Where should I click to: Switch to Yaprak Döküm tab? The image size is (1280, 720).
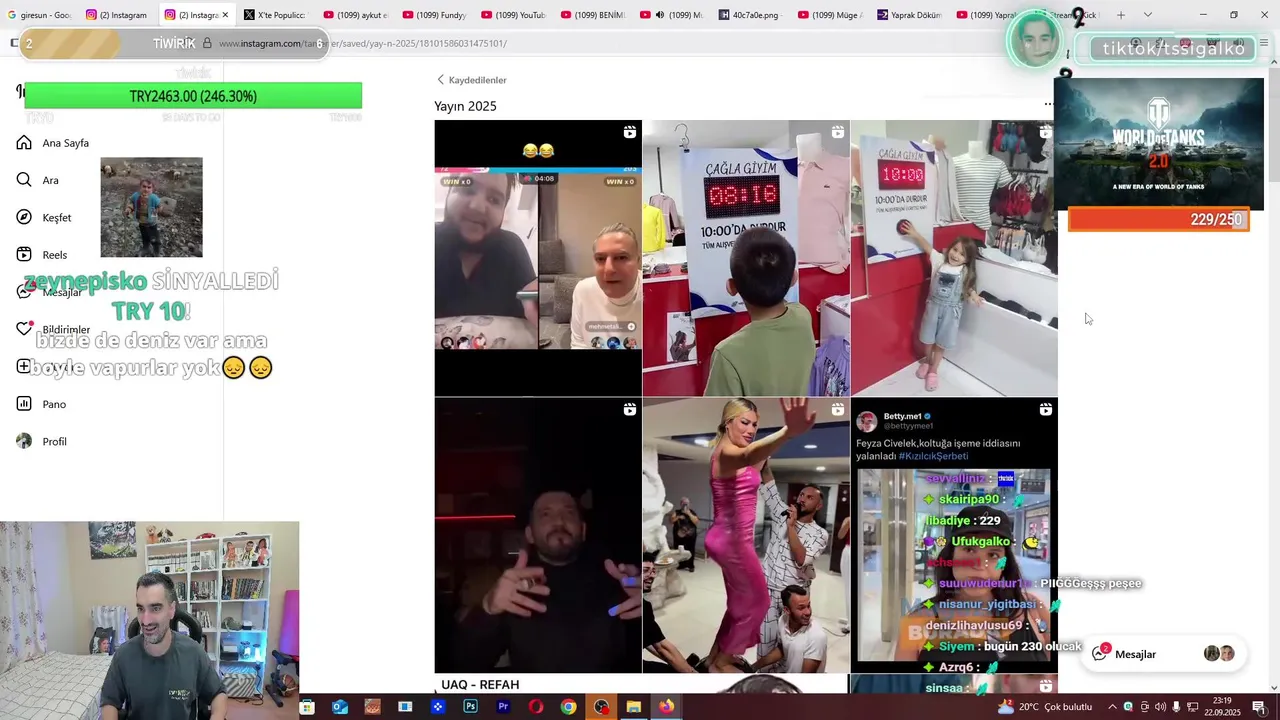pos(909,15)
